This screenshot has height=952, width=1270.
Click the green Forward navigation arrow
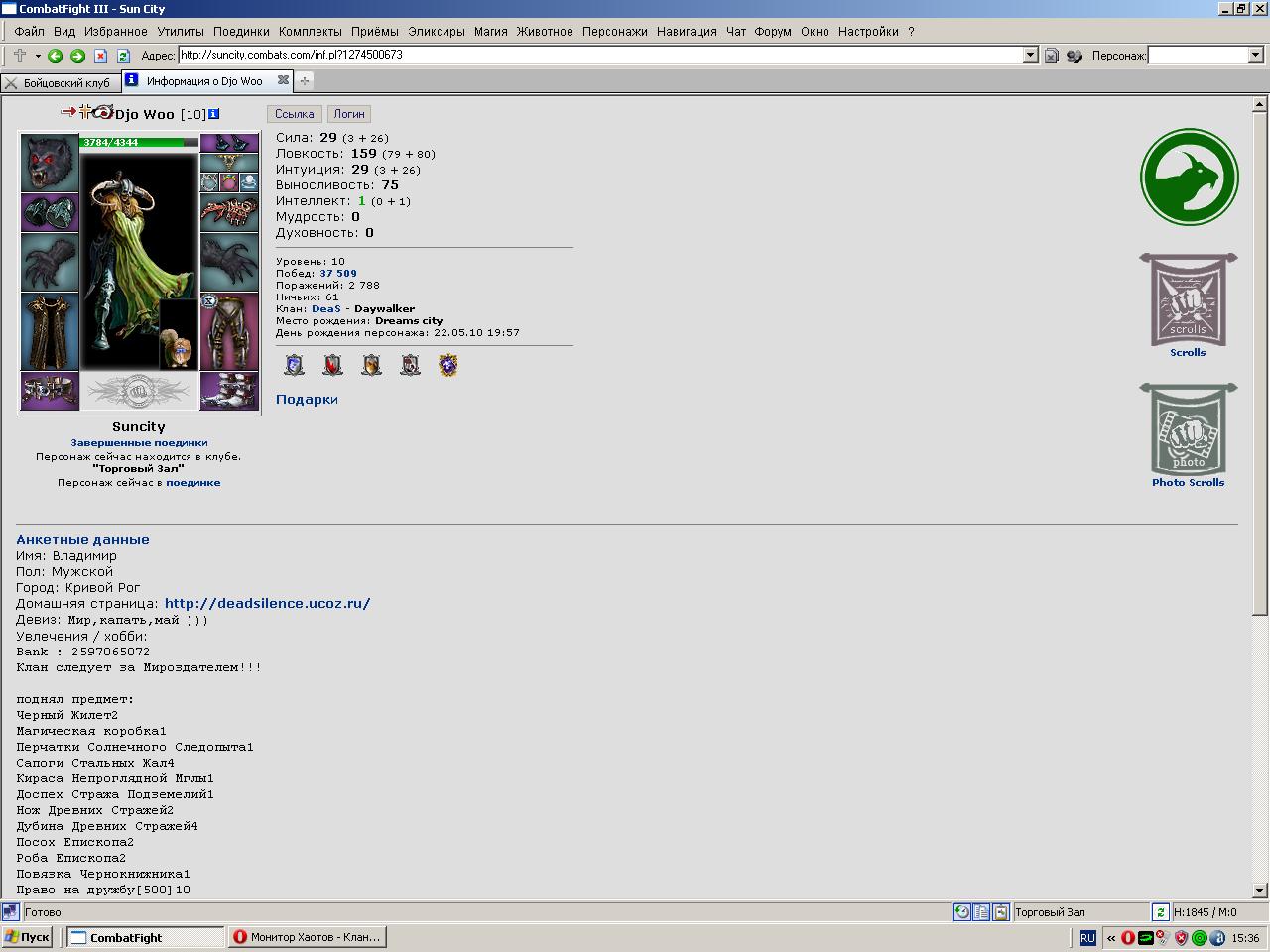point(77,56)
